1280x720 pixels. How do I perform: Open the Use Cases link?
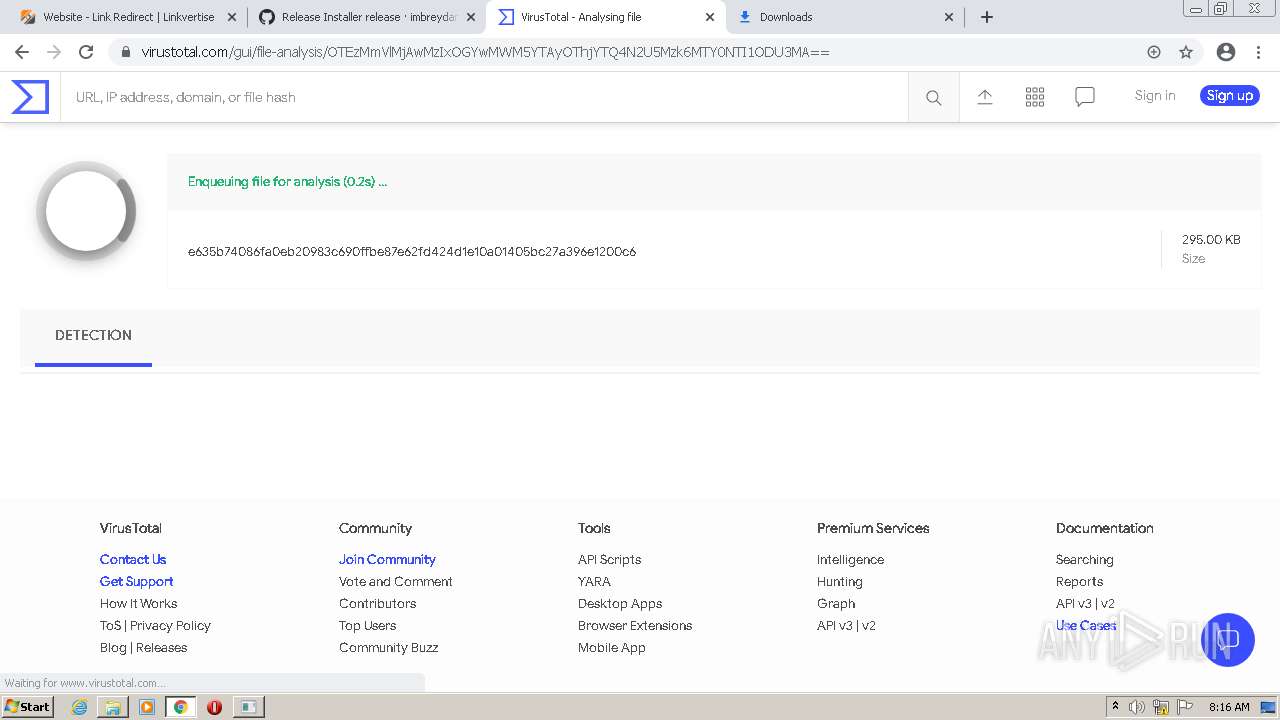click(x=1086, y=625)
